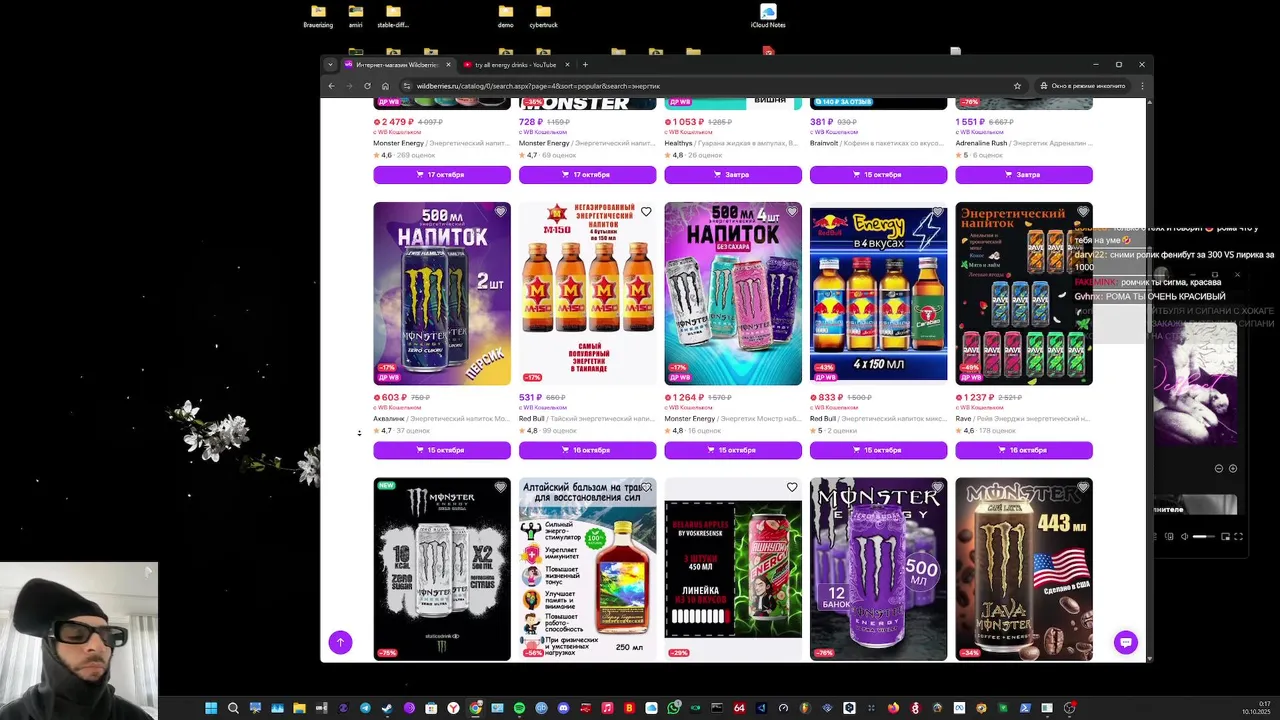Add Brainvolt coffee to cart
This screenshot has height=720, width=1280.
879,175
